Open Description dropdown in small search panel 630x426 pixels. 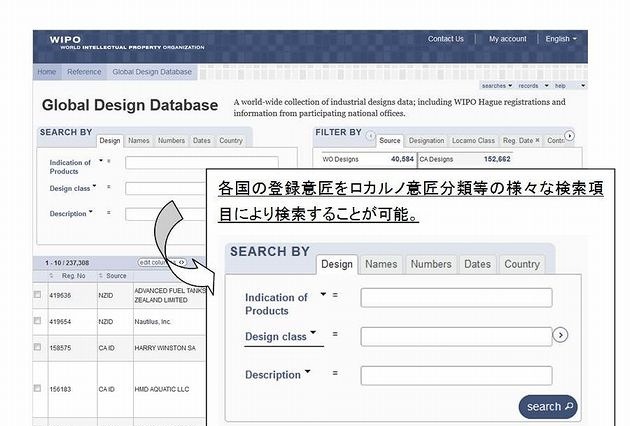pyautogui.click(x=91, y=211)
